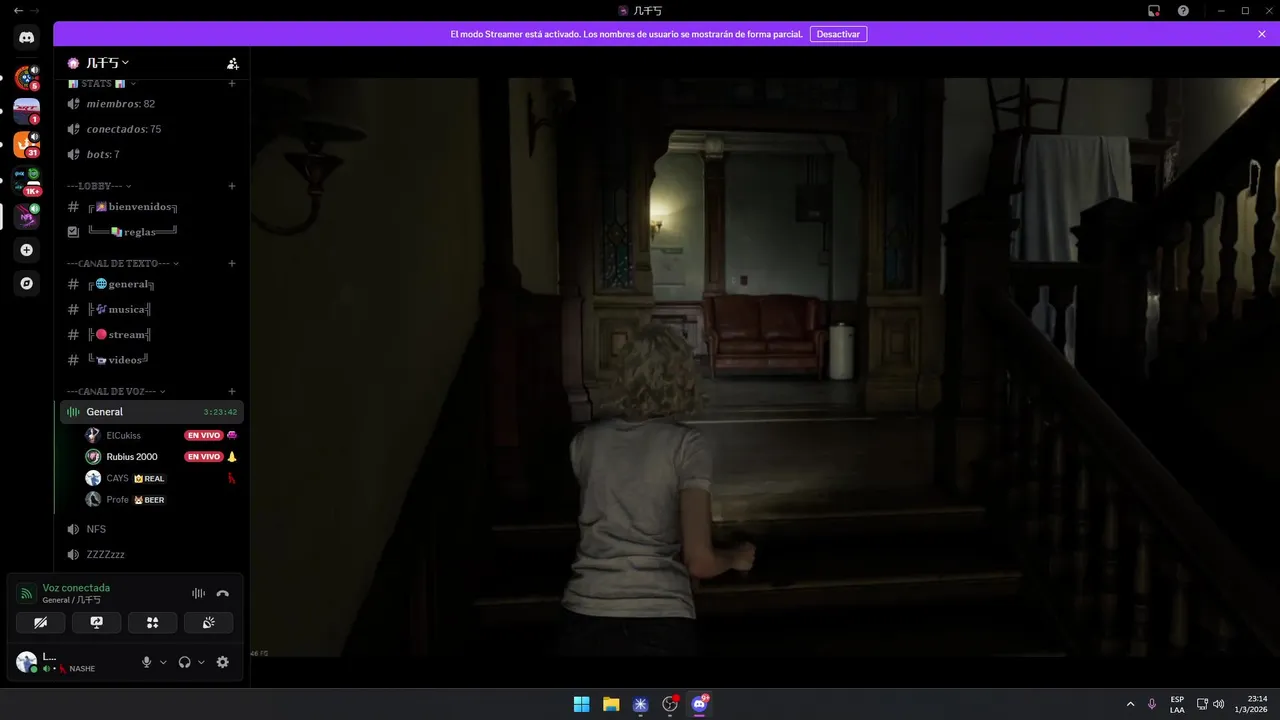Open the server icon with badge 5
Image resolution: width=1280 pixels, height=720 pixels.
pos(26,77)
